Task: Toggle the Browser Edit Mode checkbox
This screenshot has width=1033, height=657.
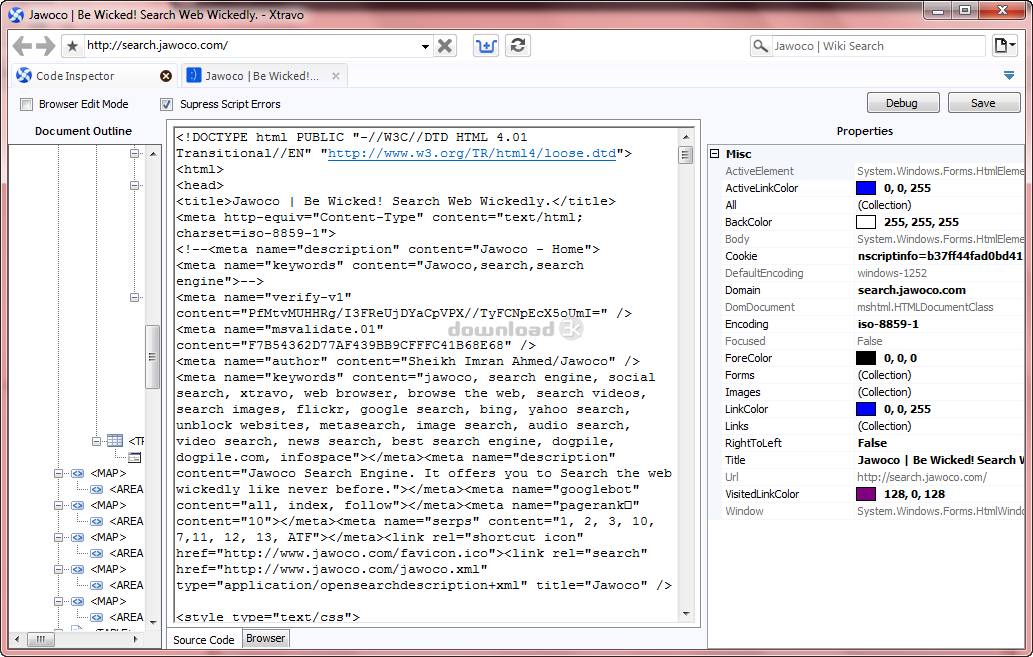Action: (x=26, y=104)
